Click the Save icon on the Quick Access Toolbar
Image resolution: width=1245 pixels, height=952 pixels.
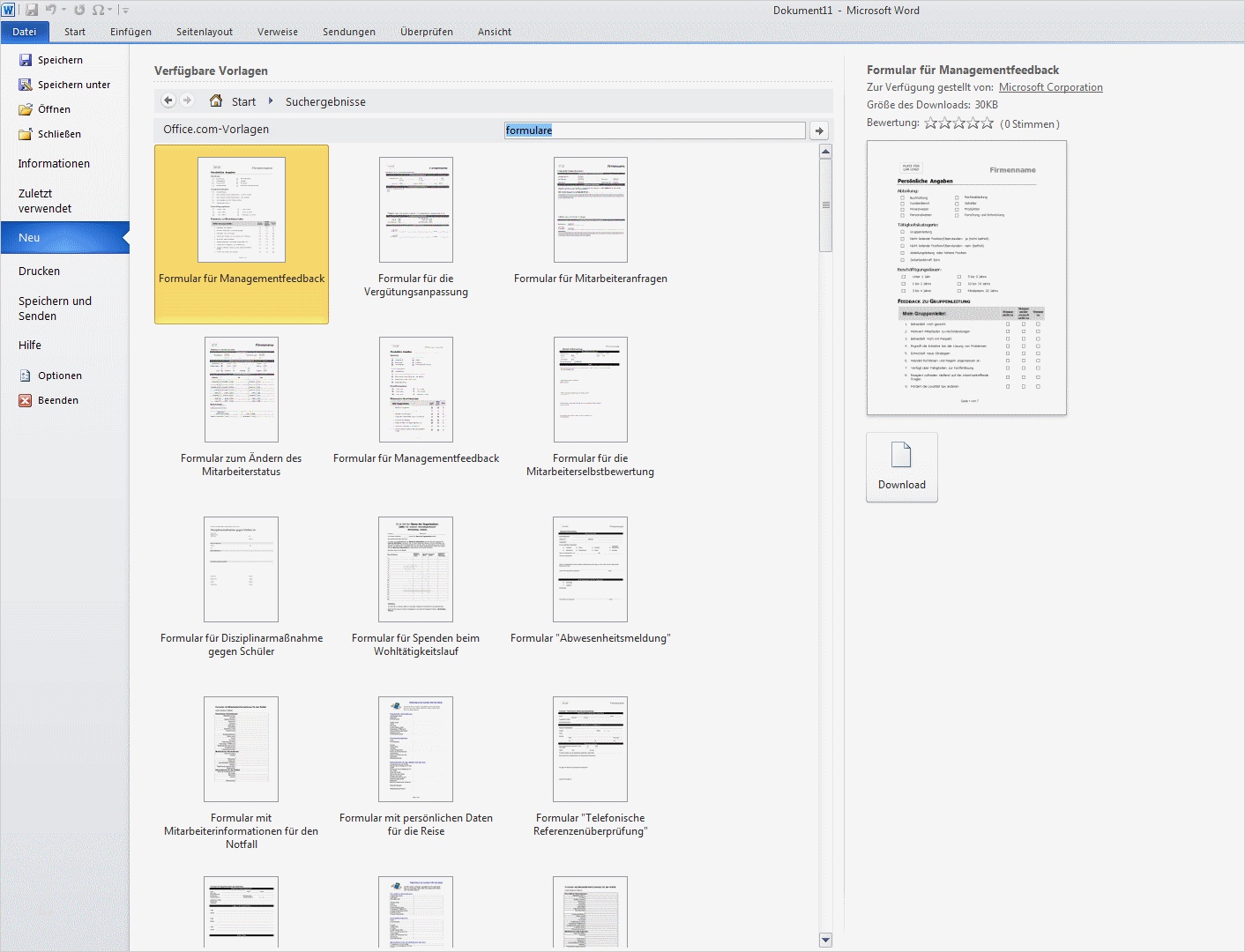pyautogui.click(x=32, y=10)
